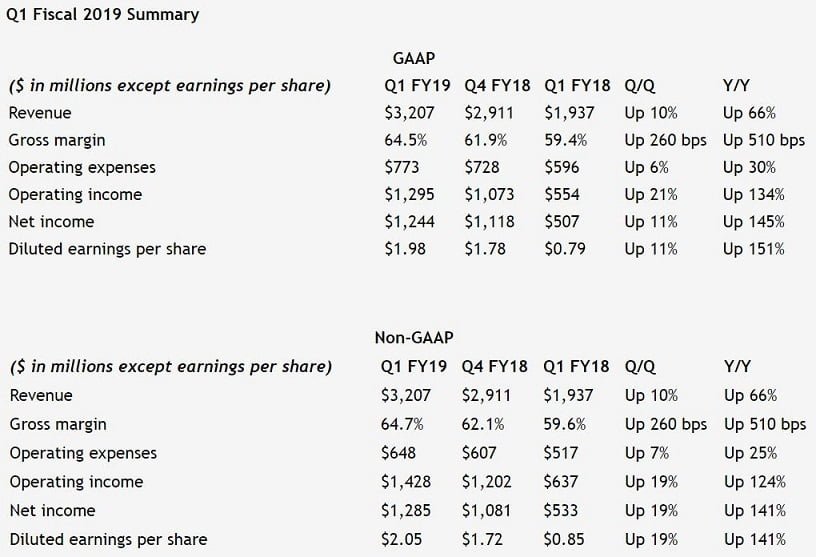Click the Q1 Fiscal 2019 Summary title

[x=102, y=15]
